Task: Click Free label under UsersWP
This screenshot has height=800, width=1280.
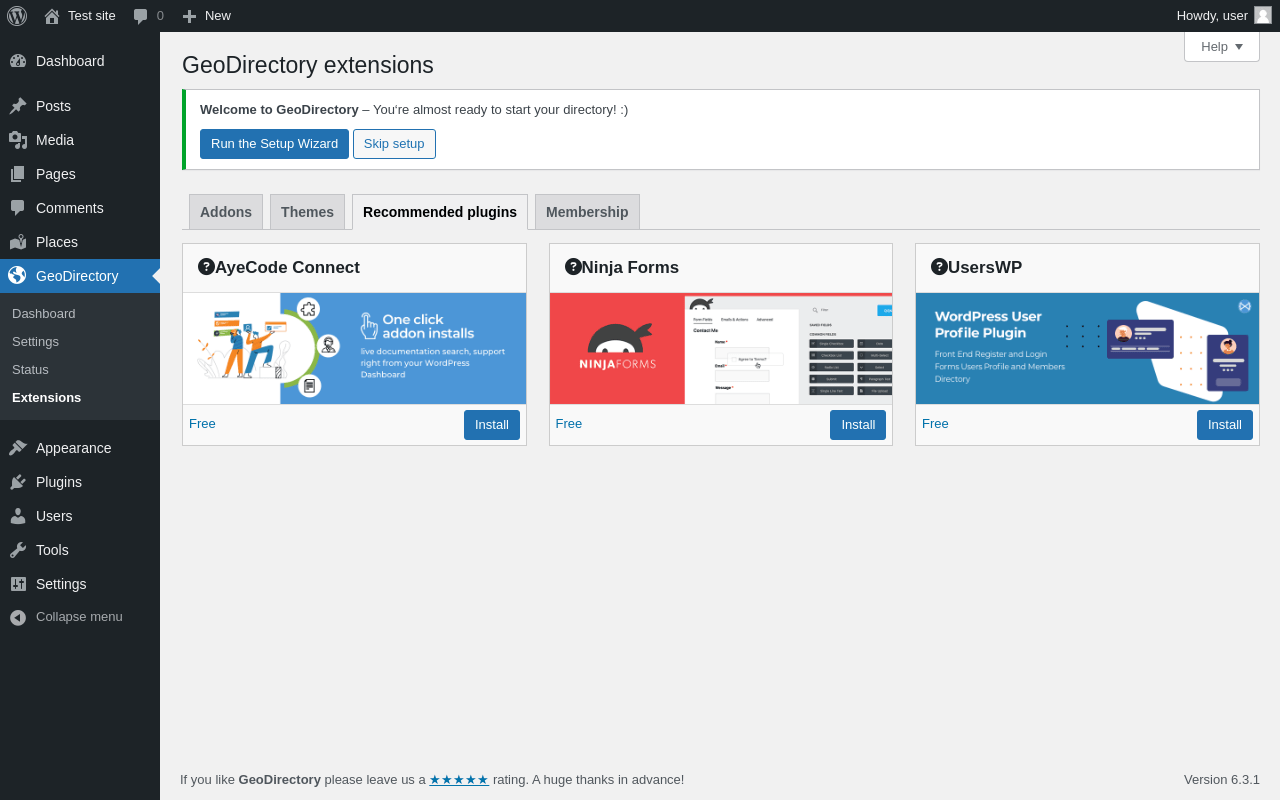Action: (935, 424)
